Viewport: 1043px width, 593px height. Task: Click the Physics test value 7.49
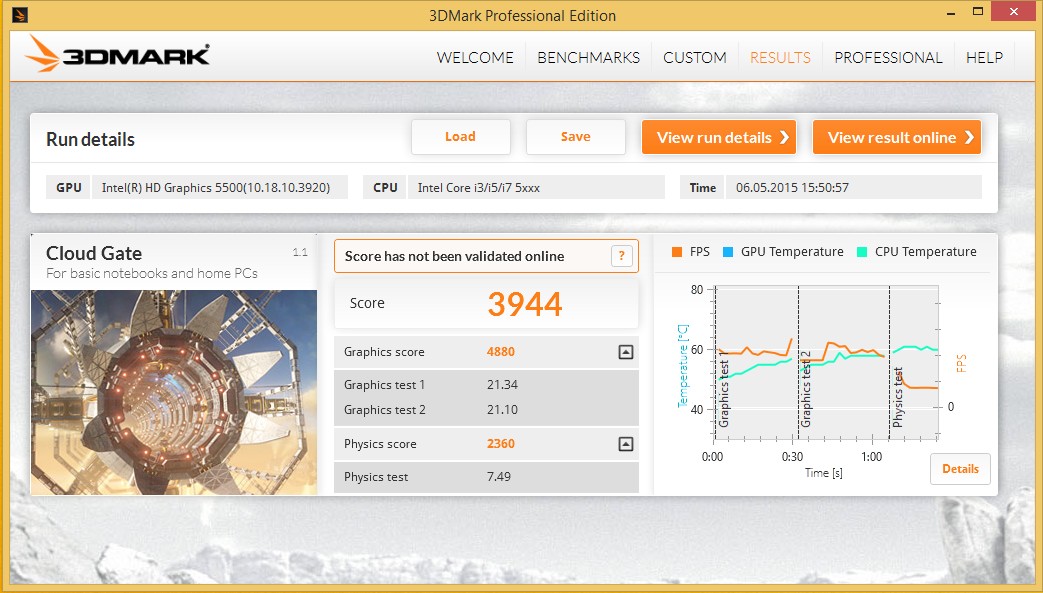(499, 477)
